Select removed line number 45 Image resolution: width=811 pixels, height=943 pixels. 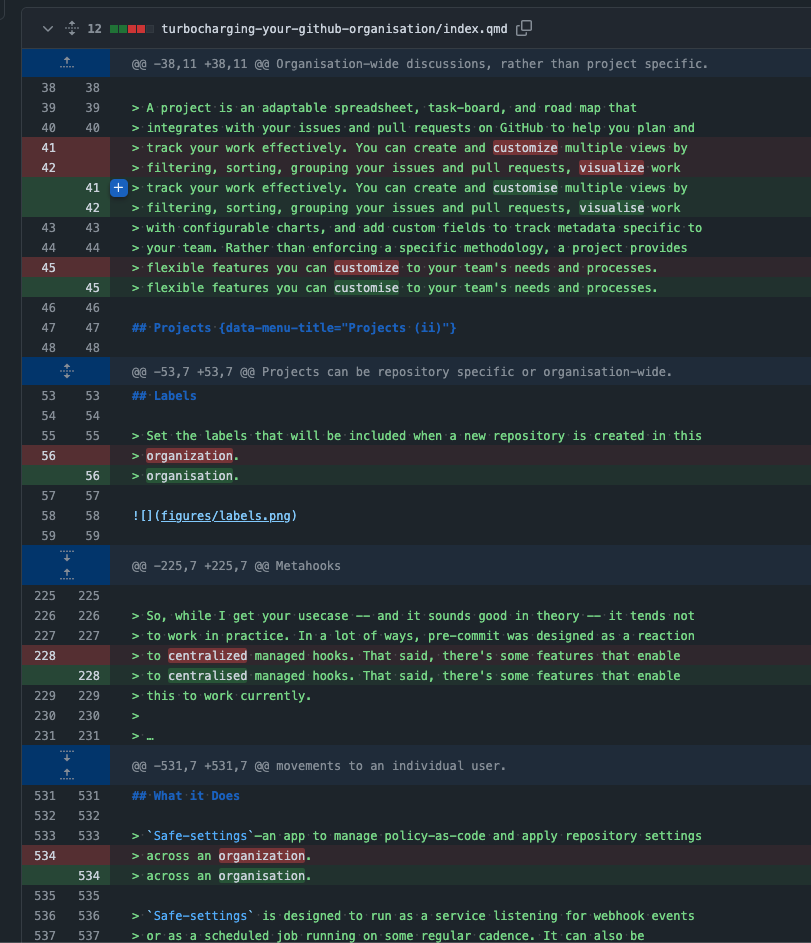coord(48,268)
